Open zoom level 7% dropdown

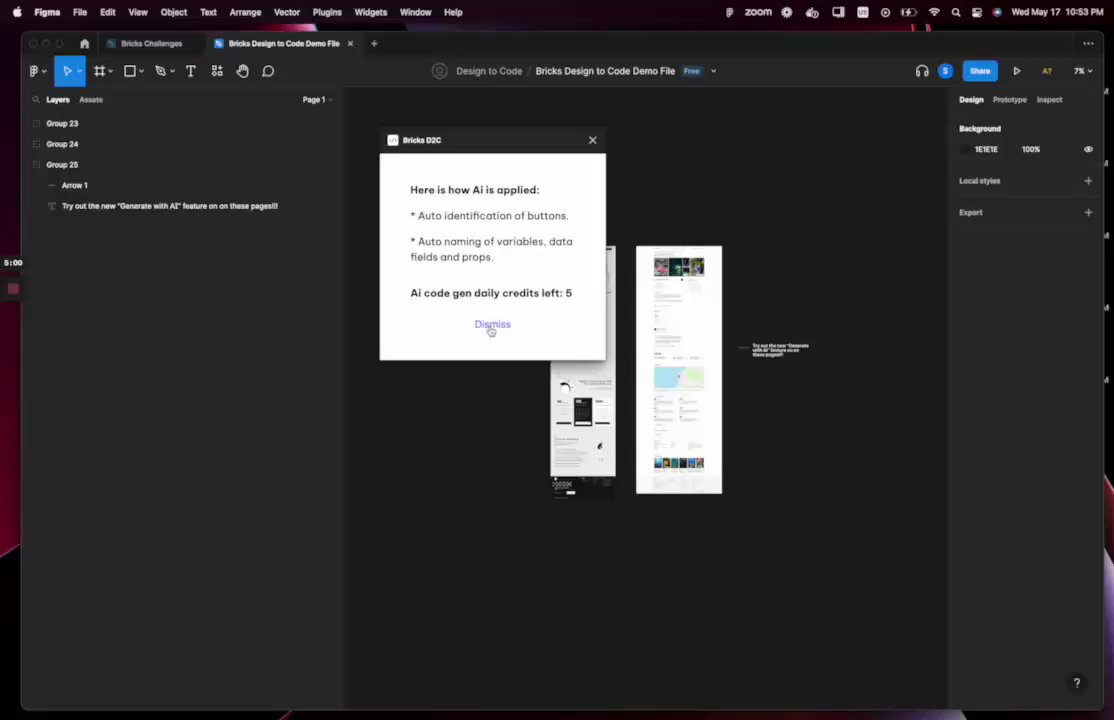(x=1083, y=71)
